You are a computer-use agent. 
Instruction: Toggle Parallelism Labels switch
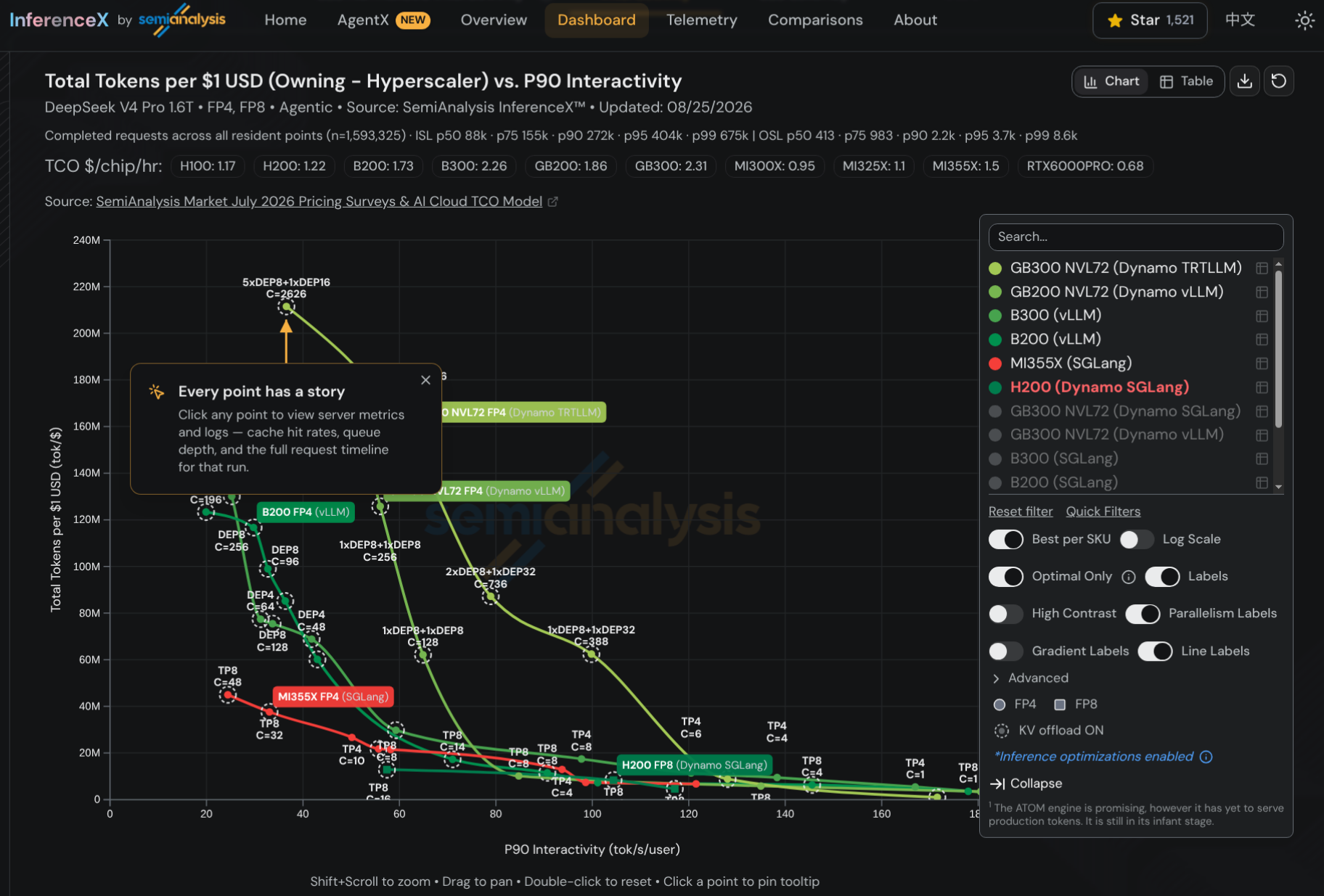pyautogui.click(x=1143, y=614)
